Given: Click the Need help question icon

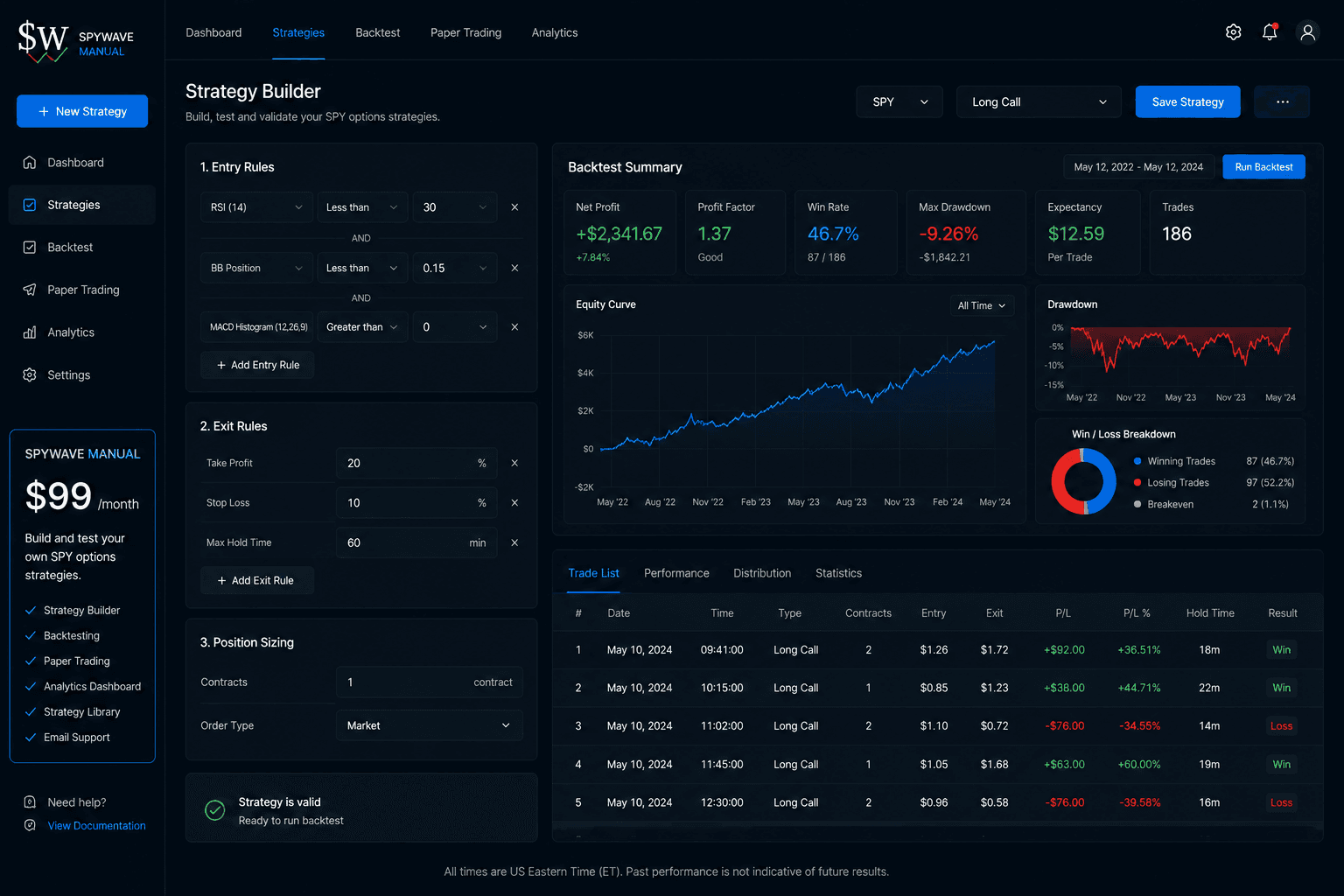Looking at the screenshot, I should (x=30, y=802).
